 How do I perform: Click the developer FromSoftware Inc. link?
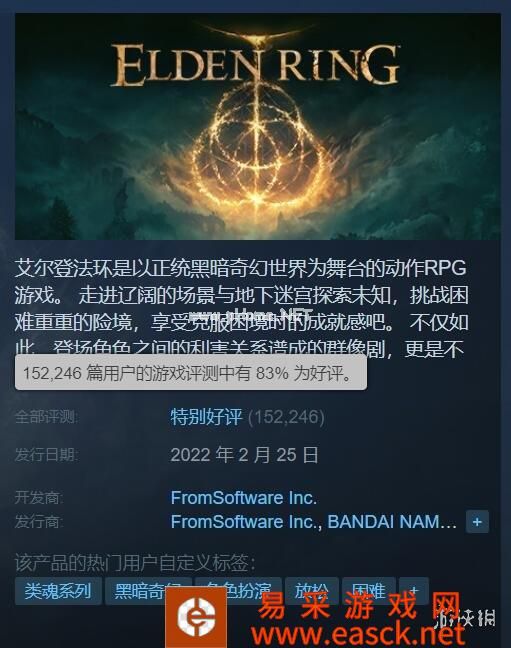click(x=244, y=498)
